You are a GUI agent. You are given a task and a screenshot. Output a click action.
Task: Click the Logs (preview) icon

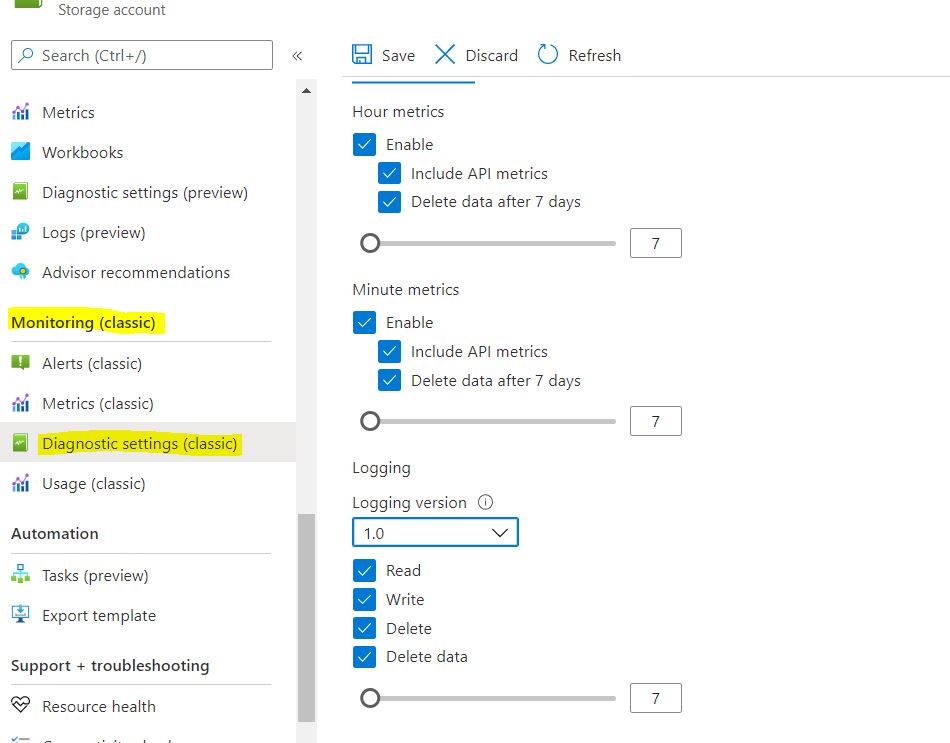(20, 232)
